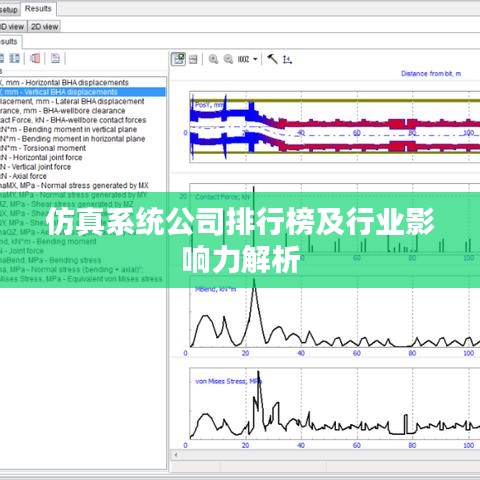Click the axes scaling icon in chart toolbar
This screenshot has width=480, height=480.
coord(287,59)
